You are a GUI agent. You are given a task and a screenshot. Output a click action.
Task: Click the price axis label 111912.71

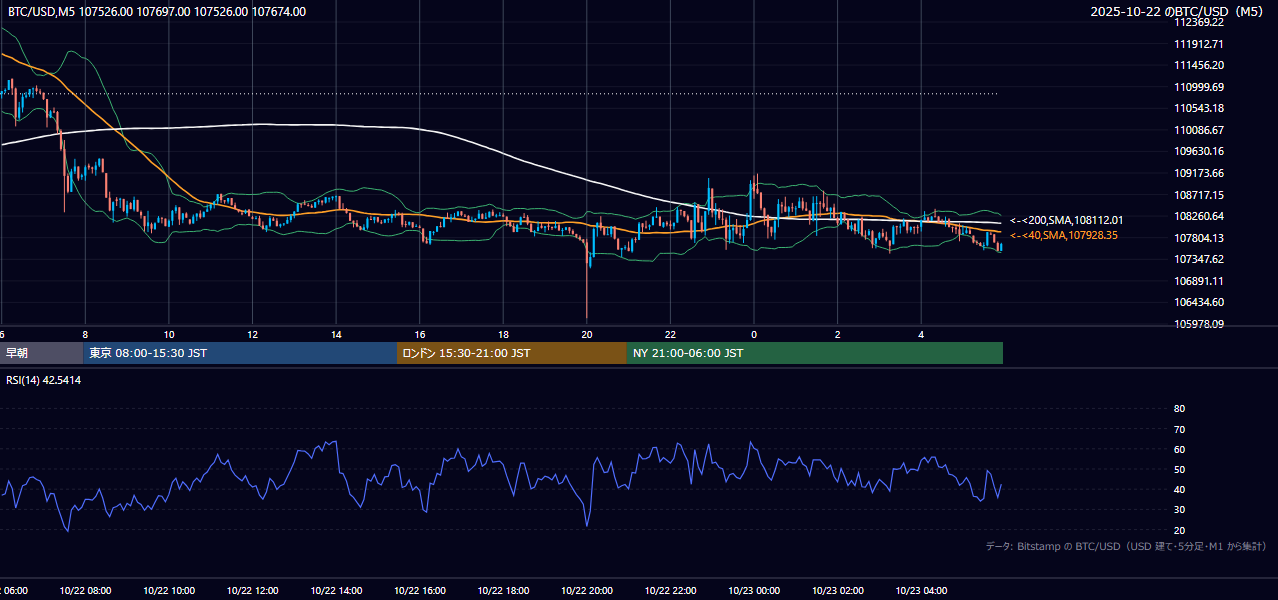click(x=1199, y=44)
